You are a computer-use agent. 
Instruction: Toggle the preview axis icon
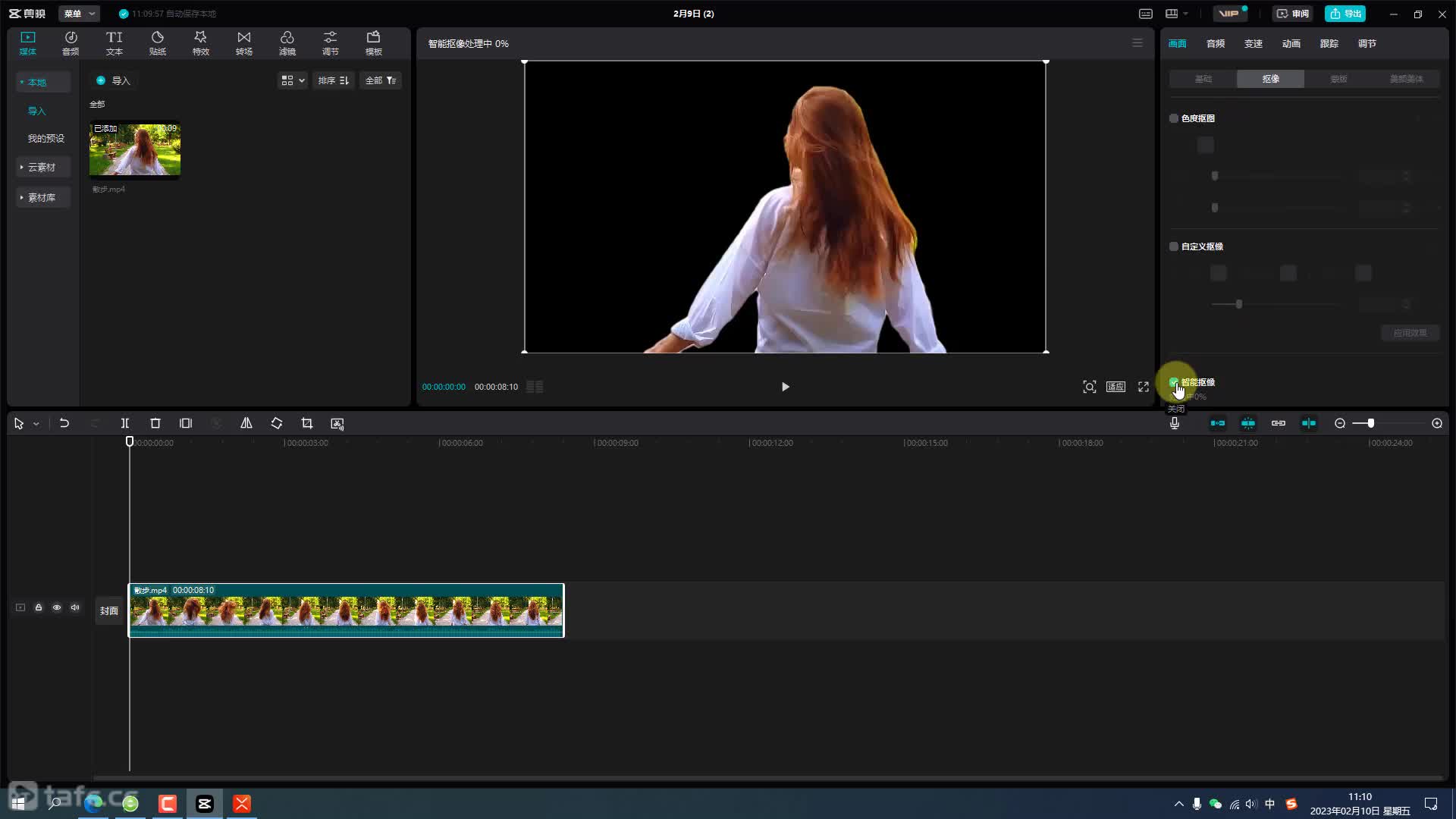point(1309,423)
